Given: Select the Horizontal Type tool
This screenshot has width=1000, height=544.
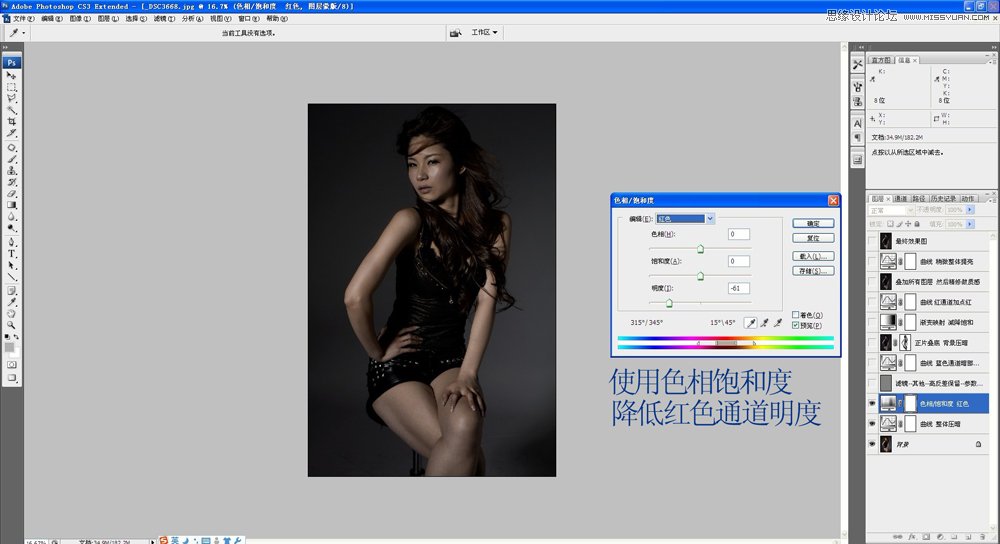Looking at the screenshot, I should point(12,254).
